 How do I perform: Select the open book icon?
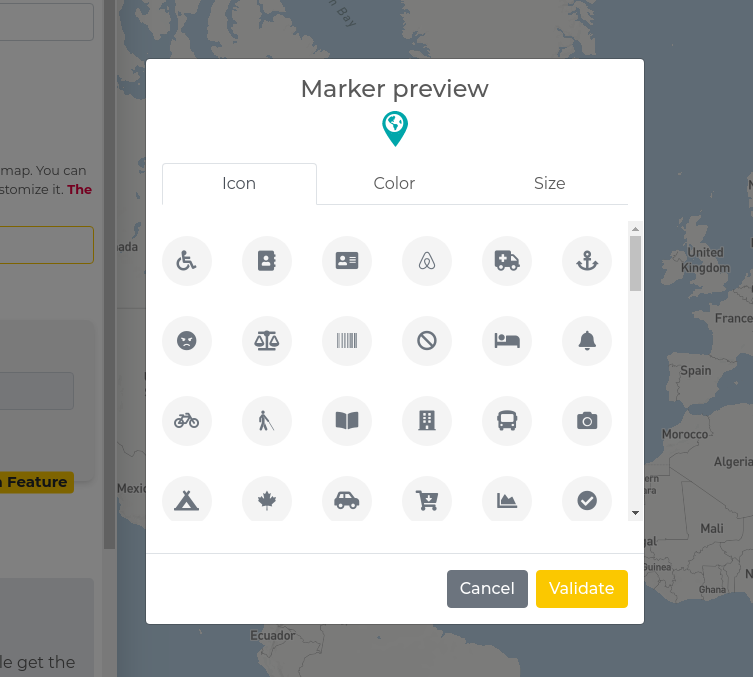347,421
